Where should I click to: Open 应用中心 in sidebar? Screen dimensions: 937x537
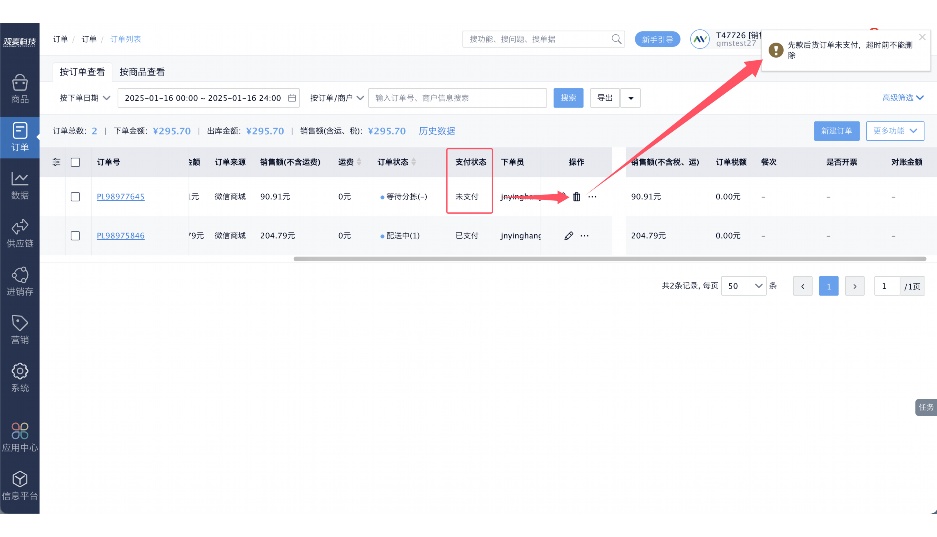[20, 437]
